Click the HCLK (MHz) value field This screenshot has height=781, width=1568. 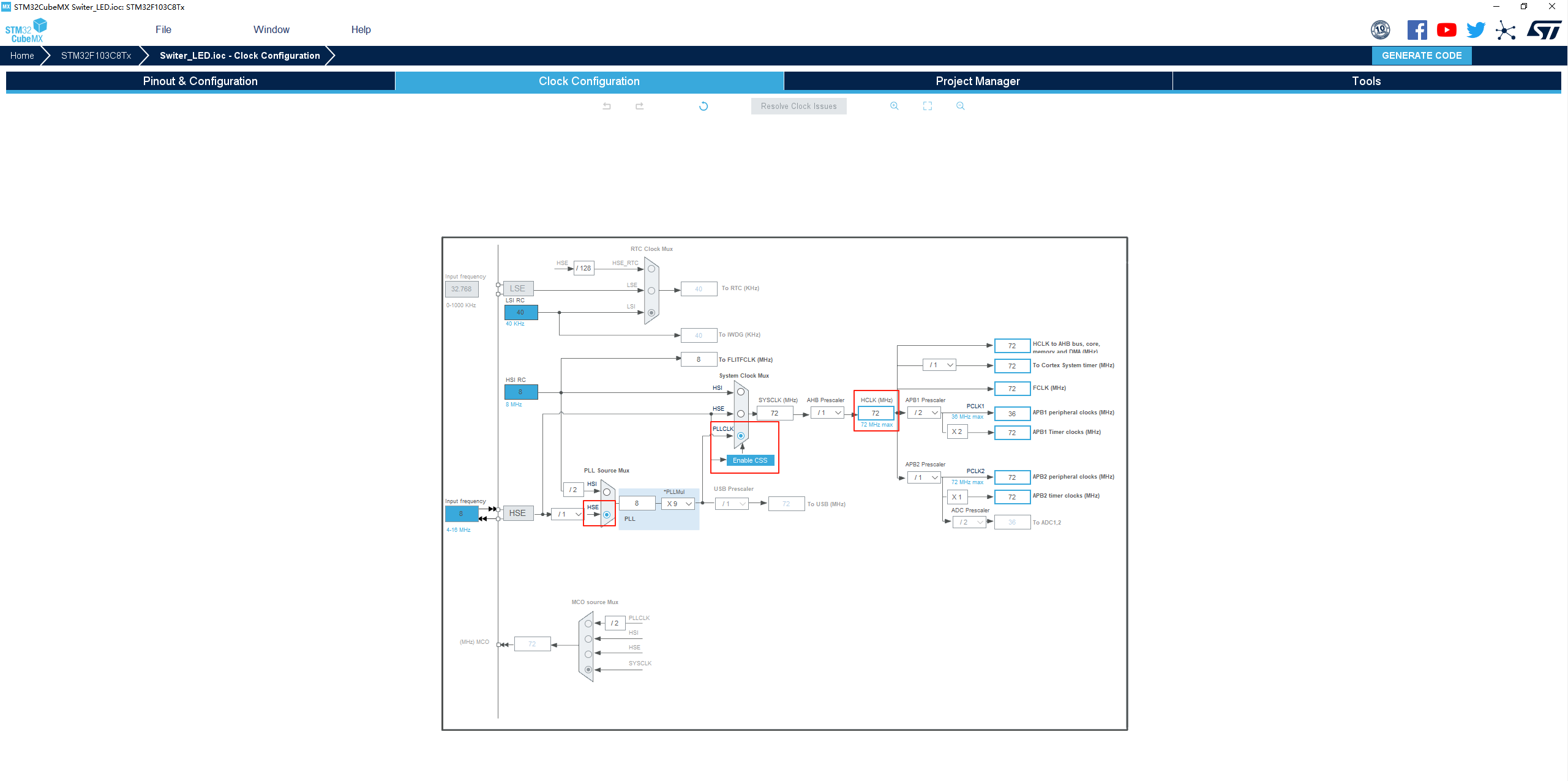pos(876,413)
